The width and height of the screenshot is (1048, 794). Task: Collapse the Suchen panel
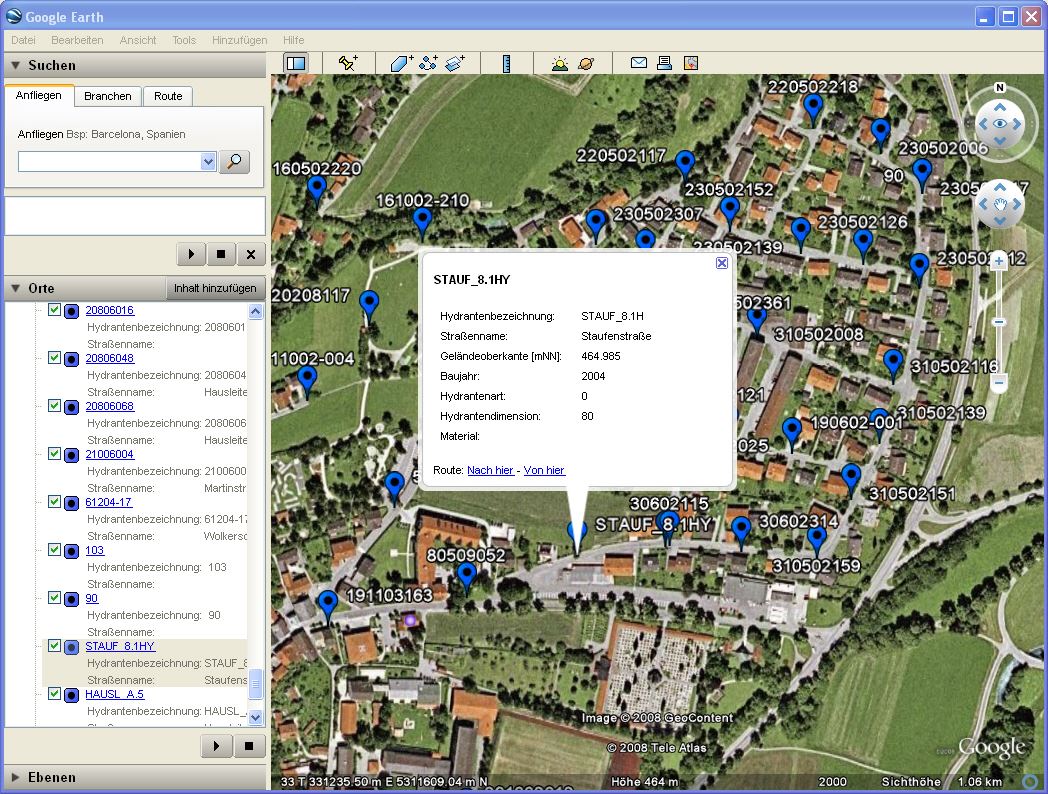click(x=16, y=65)
